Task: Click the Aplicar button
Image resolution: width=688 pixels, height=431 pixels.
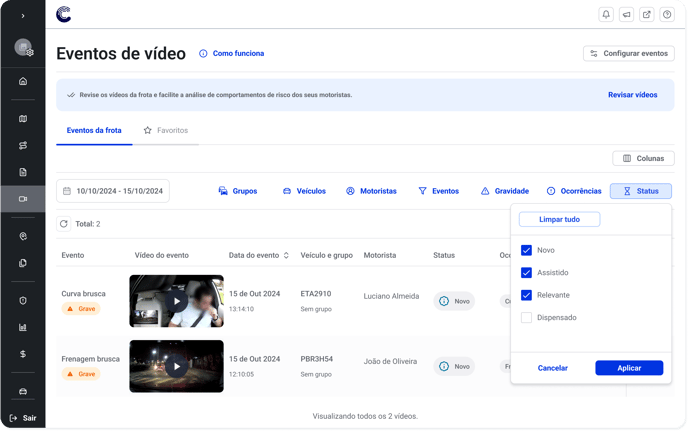Action: pos(628,368)
